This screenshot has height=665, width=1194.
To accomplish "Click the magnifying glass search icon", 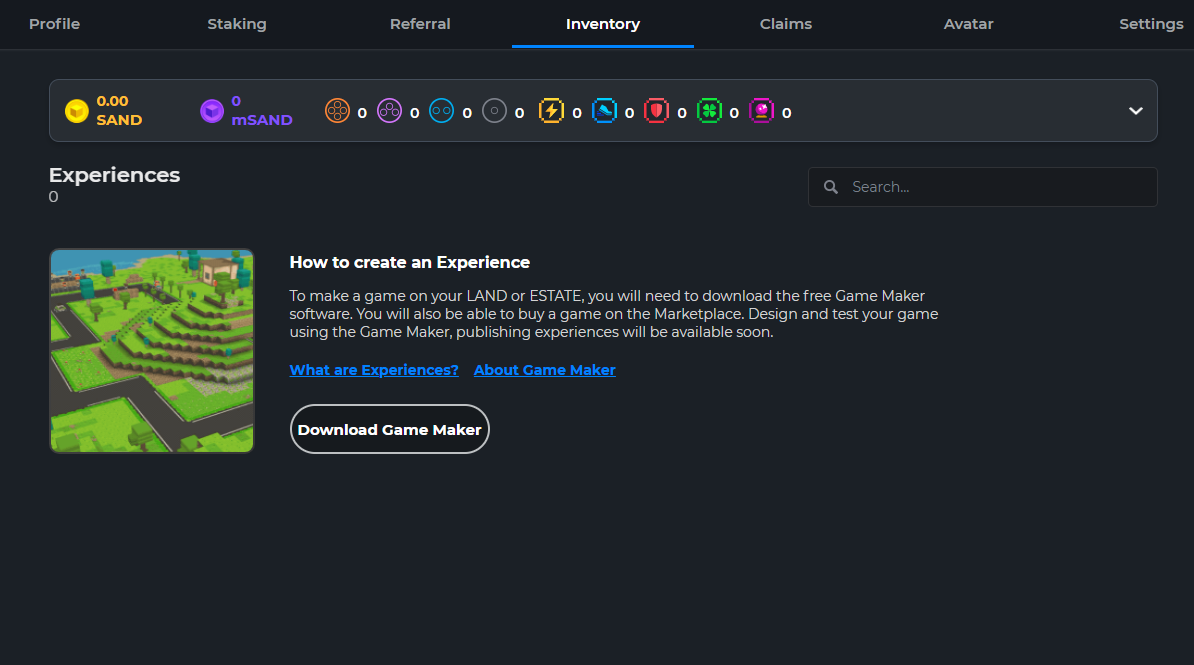I will tap(831, 187).
